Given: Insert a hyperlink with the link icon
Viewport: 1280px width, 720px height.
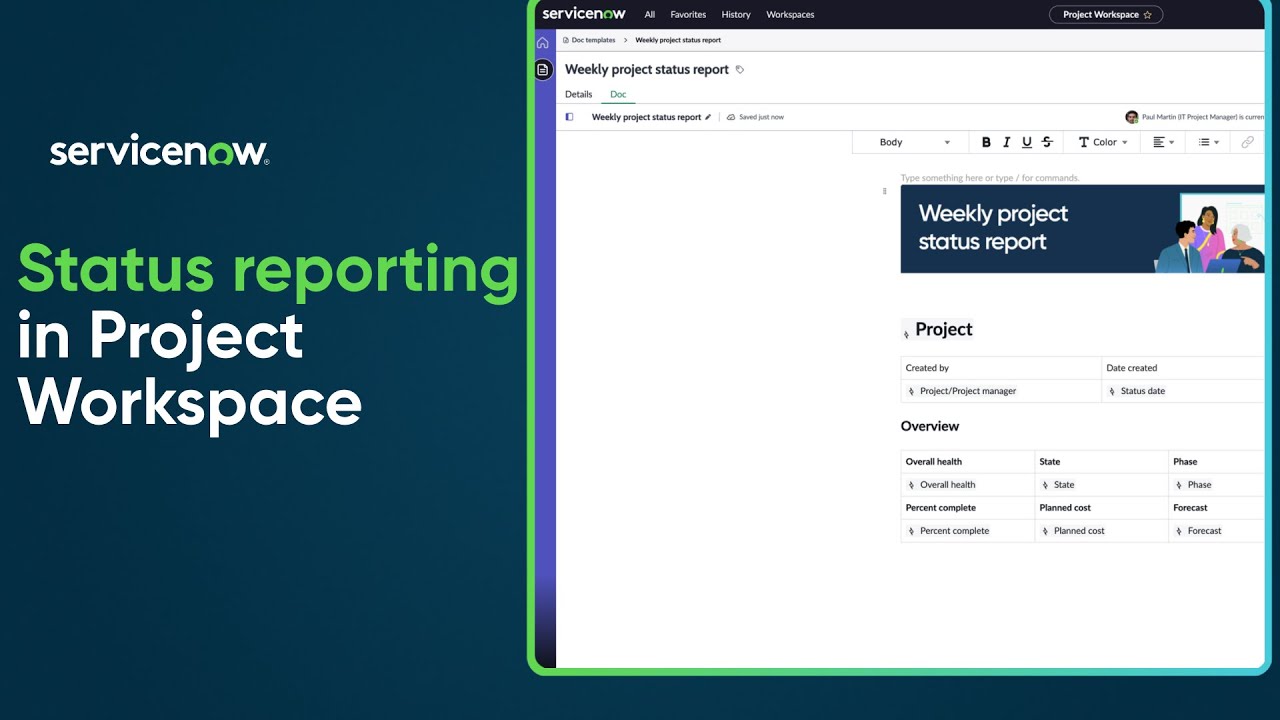Looking at the screenshot, I should (x=1247, y=141).
